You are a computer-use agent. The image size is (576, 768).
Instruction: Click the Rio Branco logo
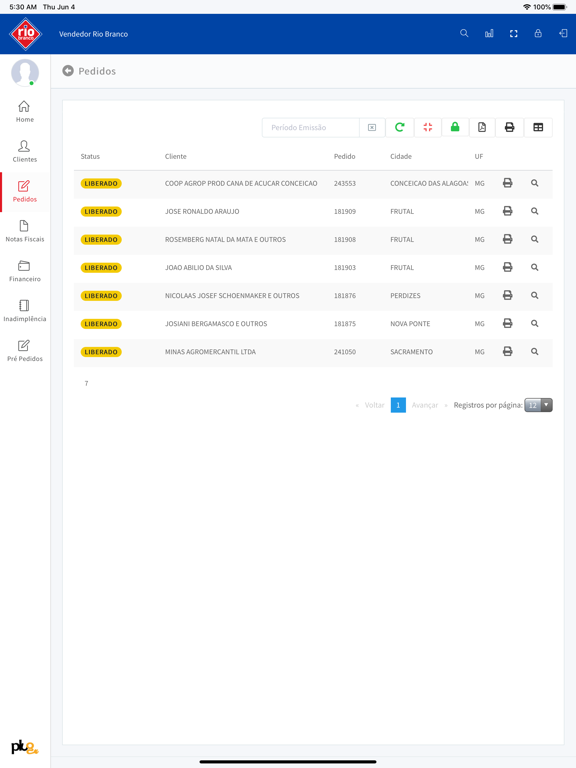(25, 34)
